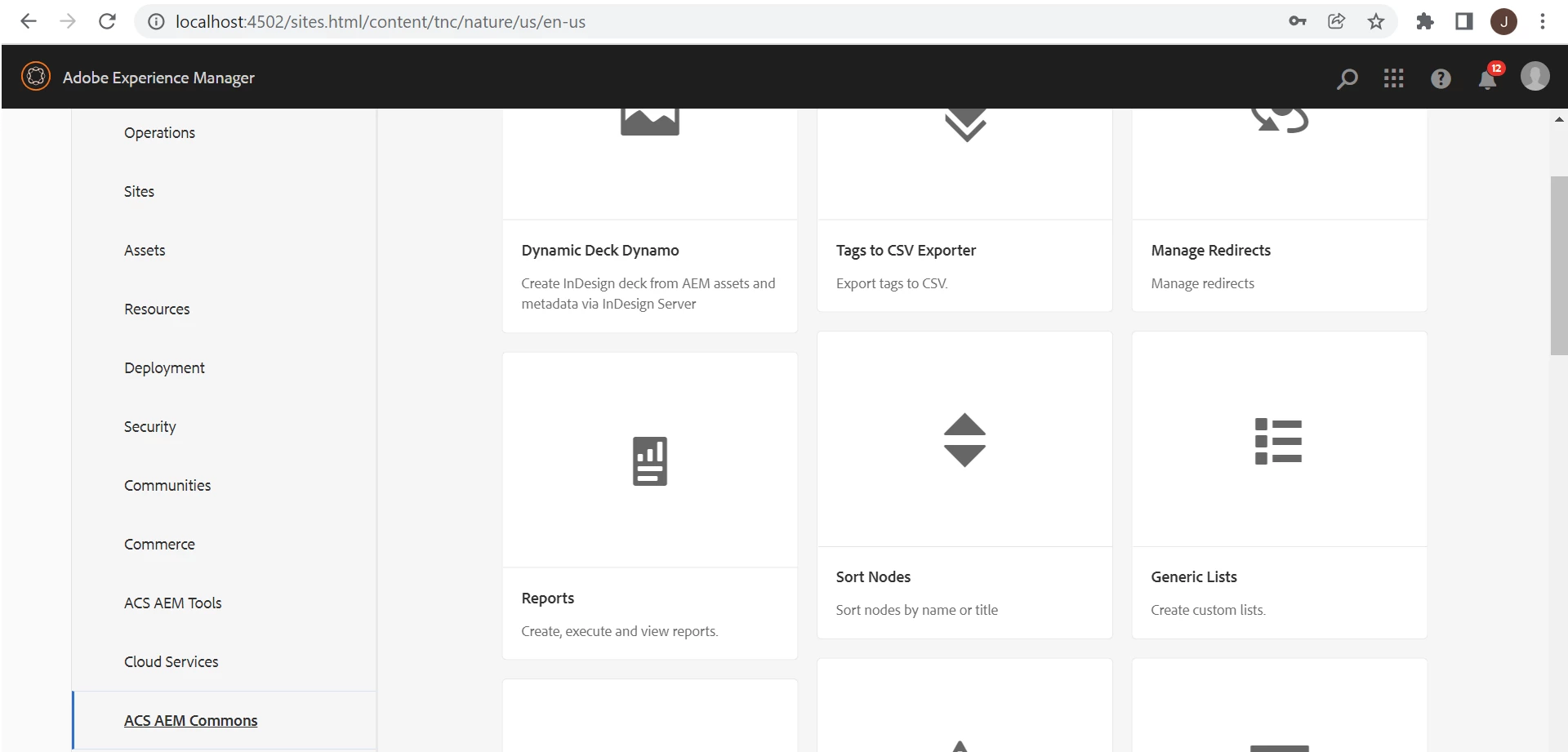
Task: Click 'Sort nodes by name or title' description
Action: (916, 610)
